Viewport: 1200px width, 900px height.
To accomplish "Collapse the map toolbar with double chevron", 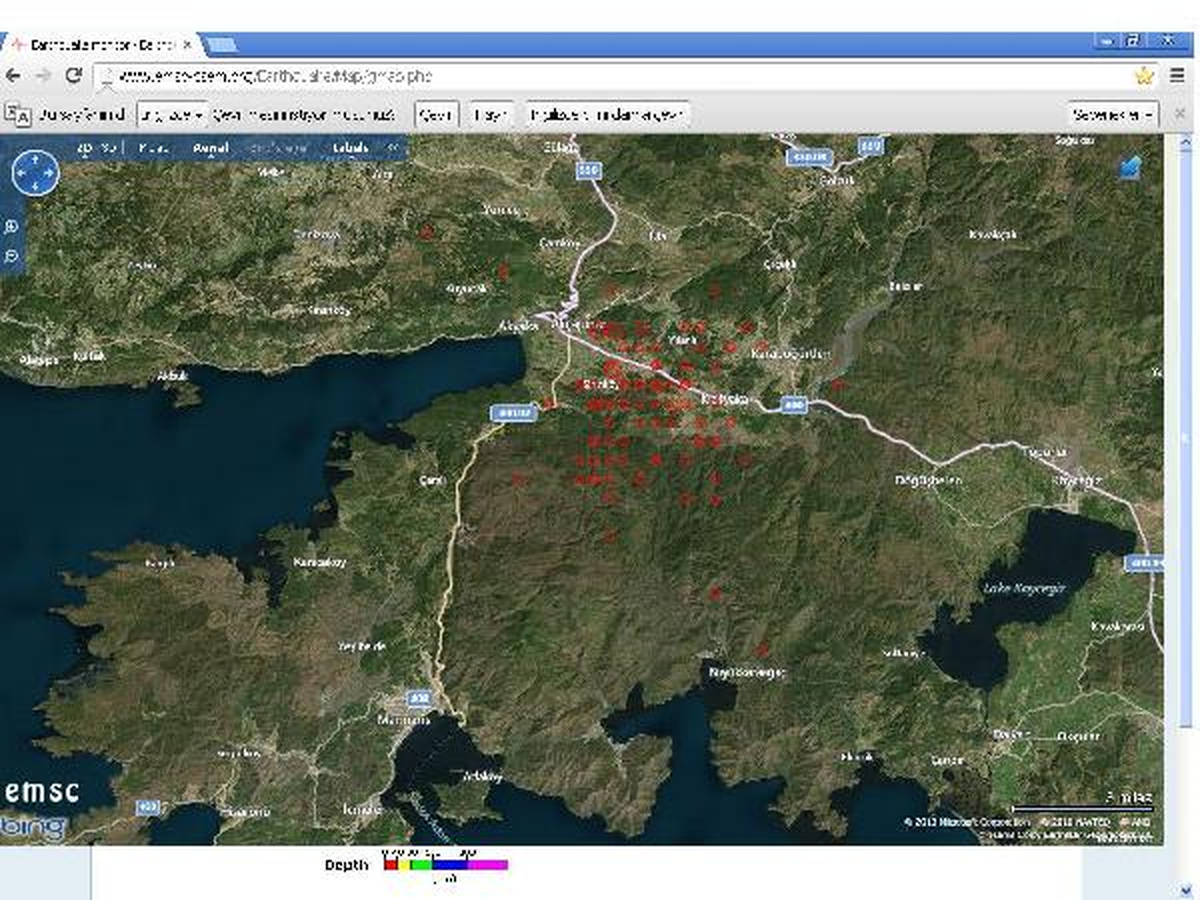I will [393, 148].
